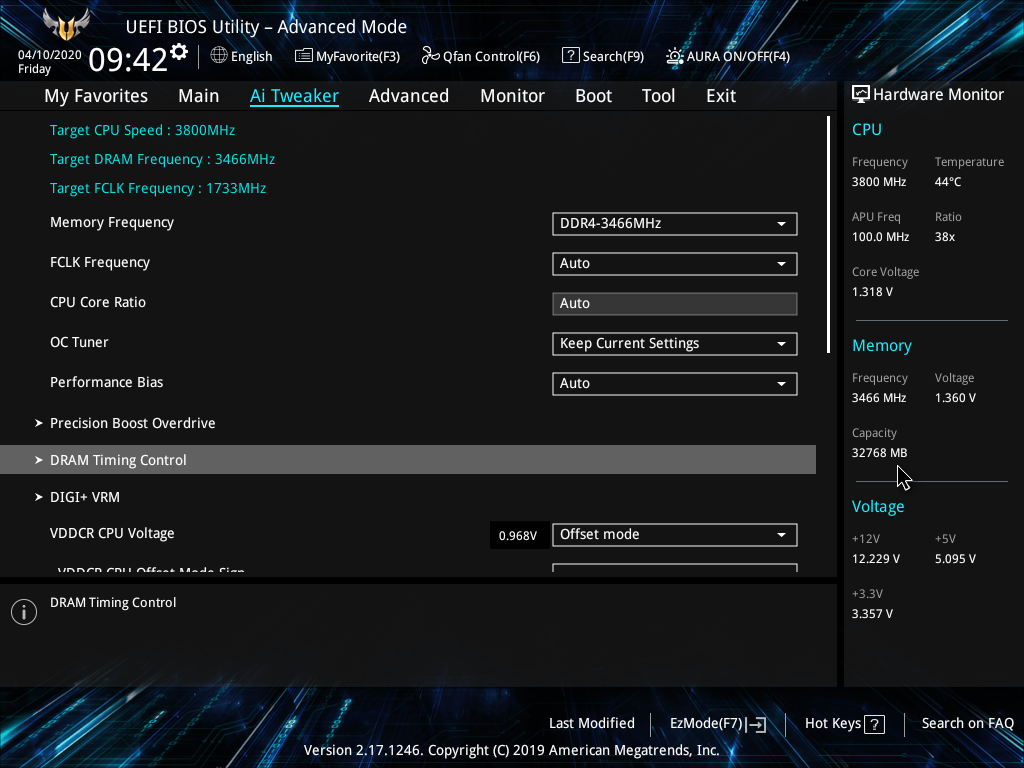Click the MyFavorite list icon
Viewport: 1024px width, 768px height.
coord(303,56)
